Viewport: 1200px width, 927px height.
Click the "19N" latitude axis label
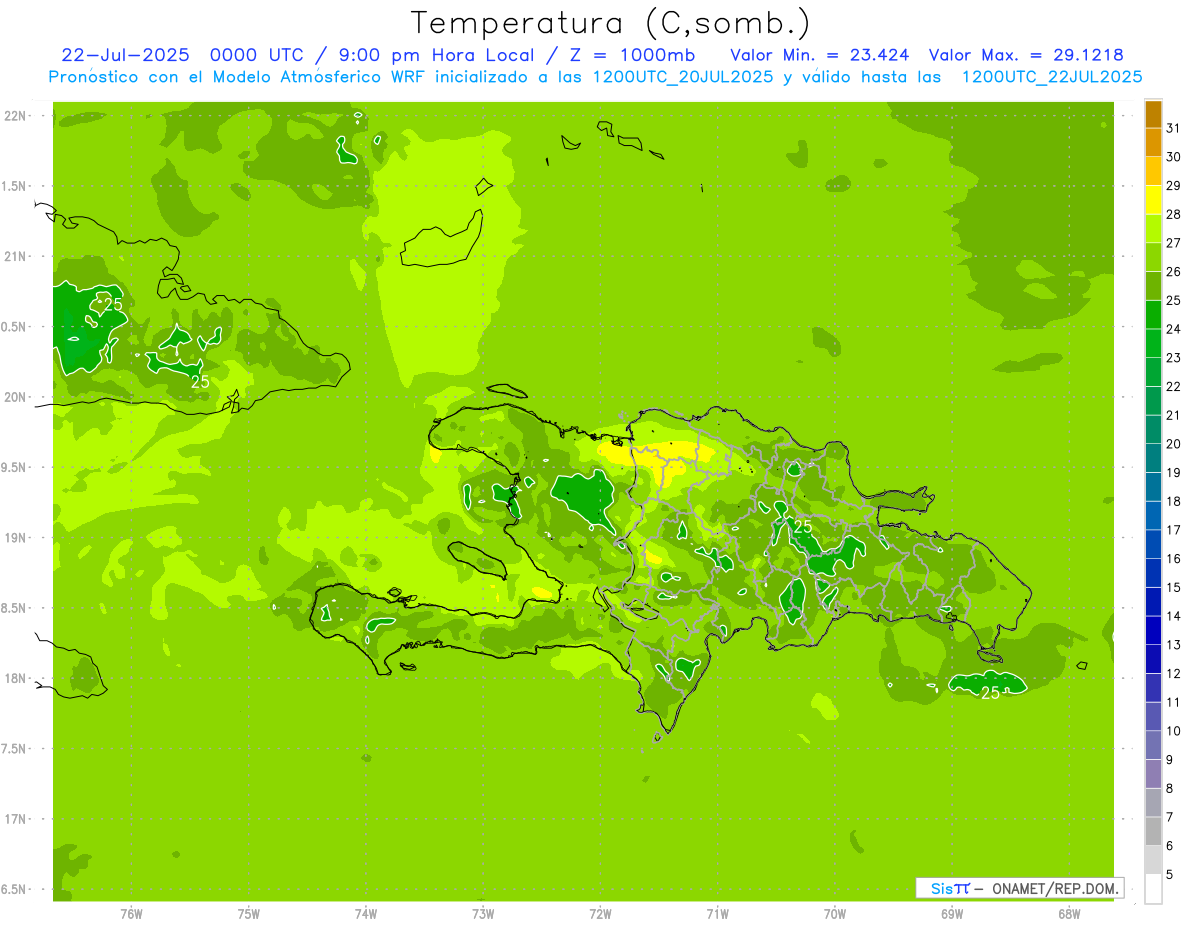click(15, 538)
